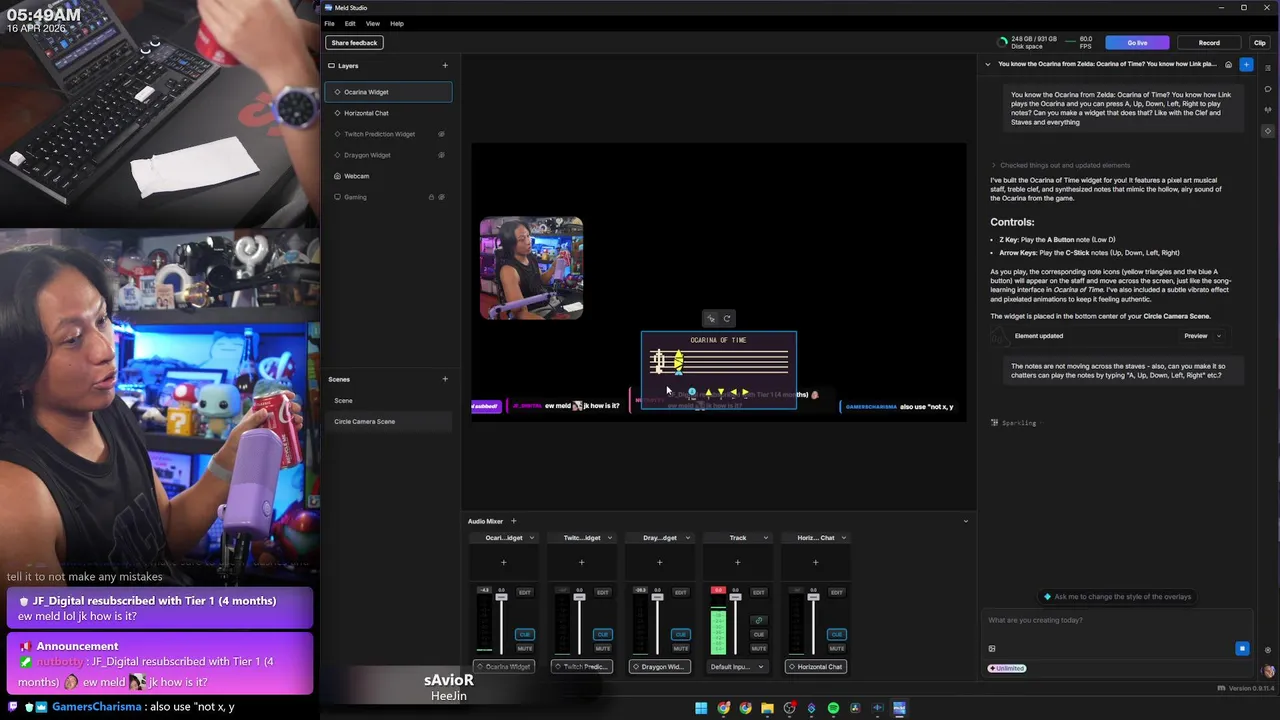Open Windows Start from the taskbar
The width and height of the screenshot is (1280, 720).
pos(701,708)
